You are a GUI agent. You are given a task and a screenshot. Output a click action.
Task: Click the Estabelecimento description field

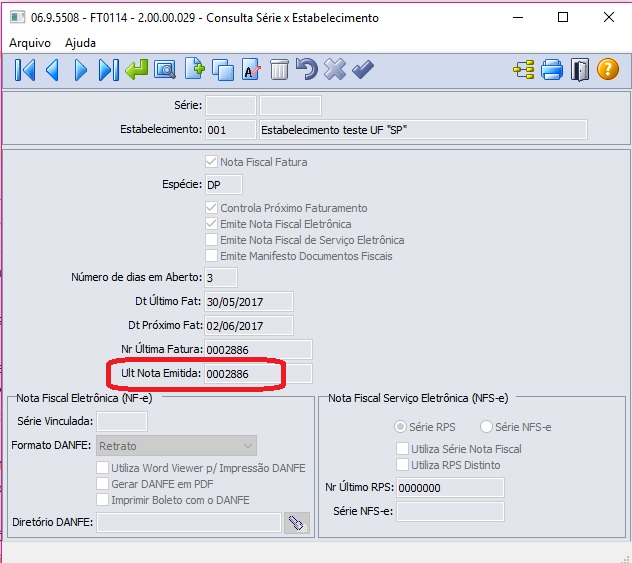(423, 130)
